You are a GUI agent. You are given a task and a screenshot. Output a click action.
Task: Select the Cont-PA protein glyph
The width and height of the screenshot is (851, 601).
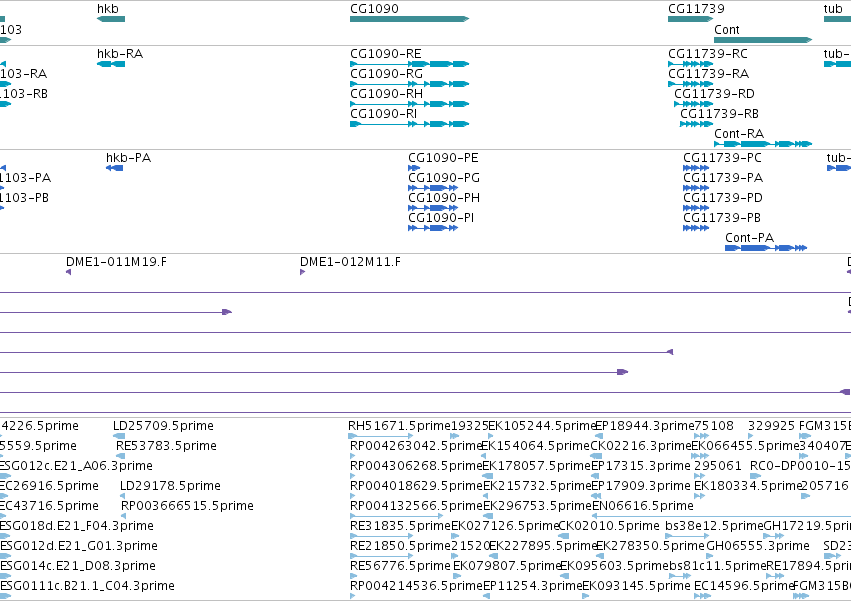[x=766, y=248]
